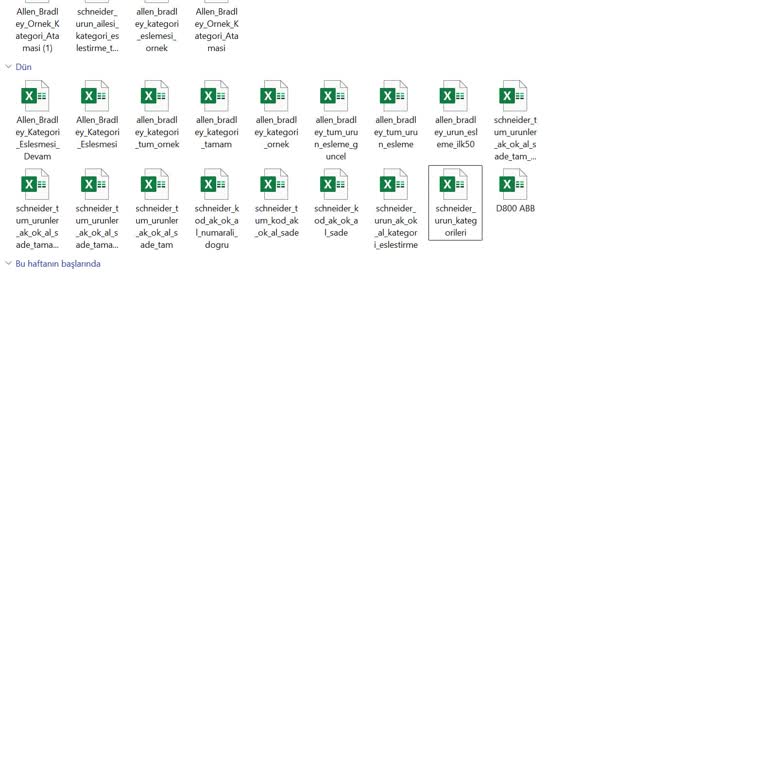
Task: Collapse the Bu haftanın başlarında group chevron
Action: [x=9, y=264]
